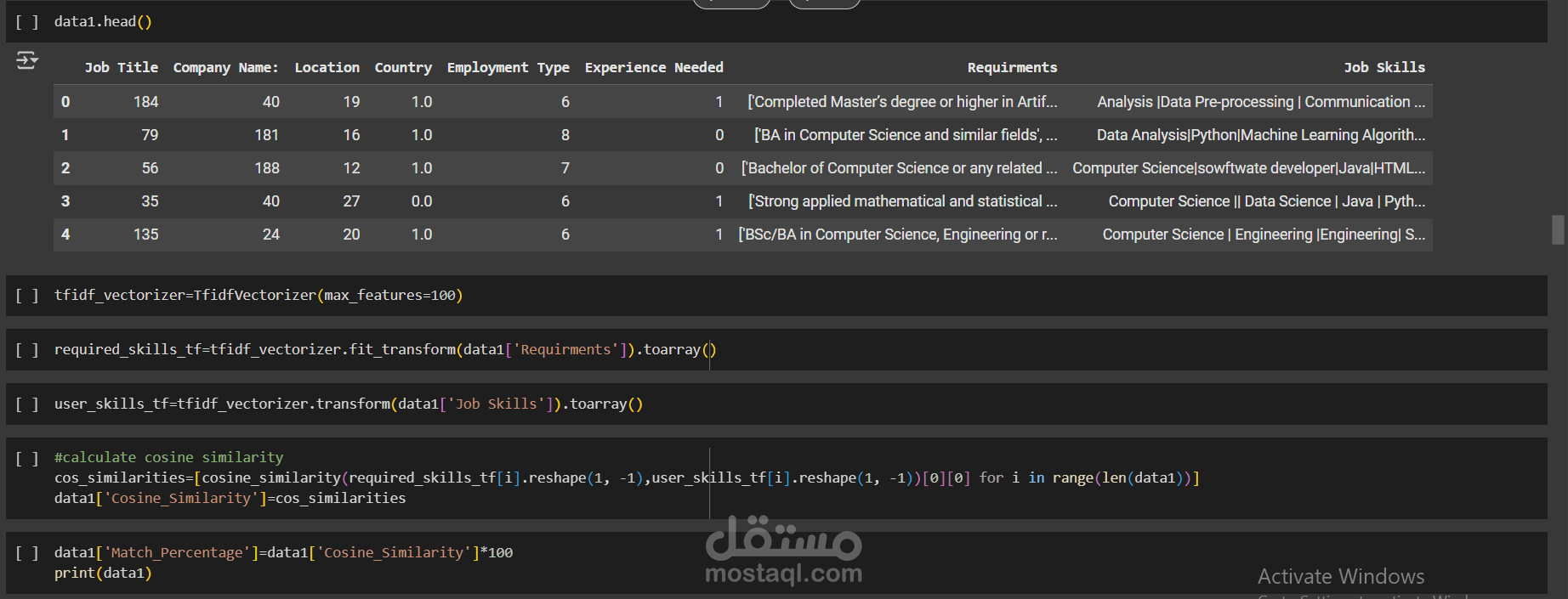The height and width of the screenshot is (599, 1568).
Task: Run the calculate cosine similarity cell
Action: pyautogui.click(x=27, y=459)
